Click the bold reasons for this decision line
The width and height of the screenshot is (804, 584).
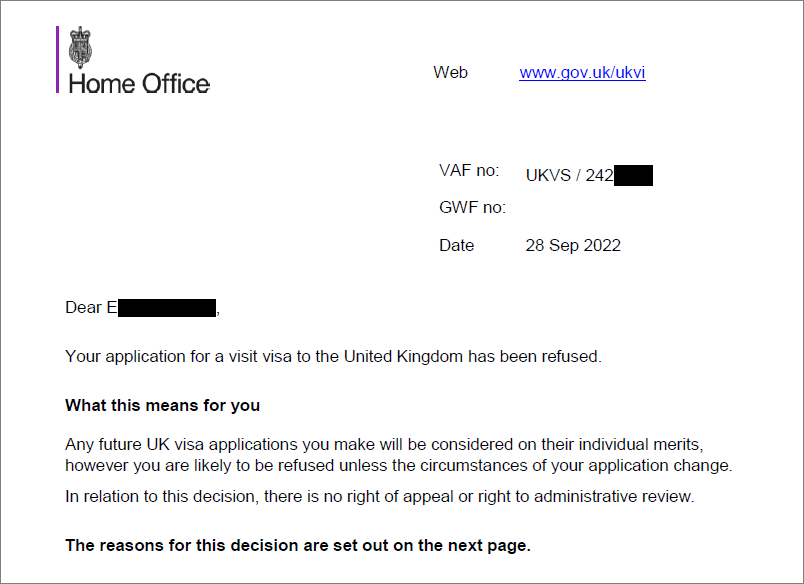(x=298, y=546)
